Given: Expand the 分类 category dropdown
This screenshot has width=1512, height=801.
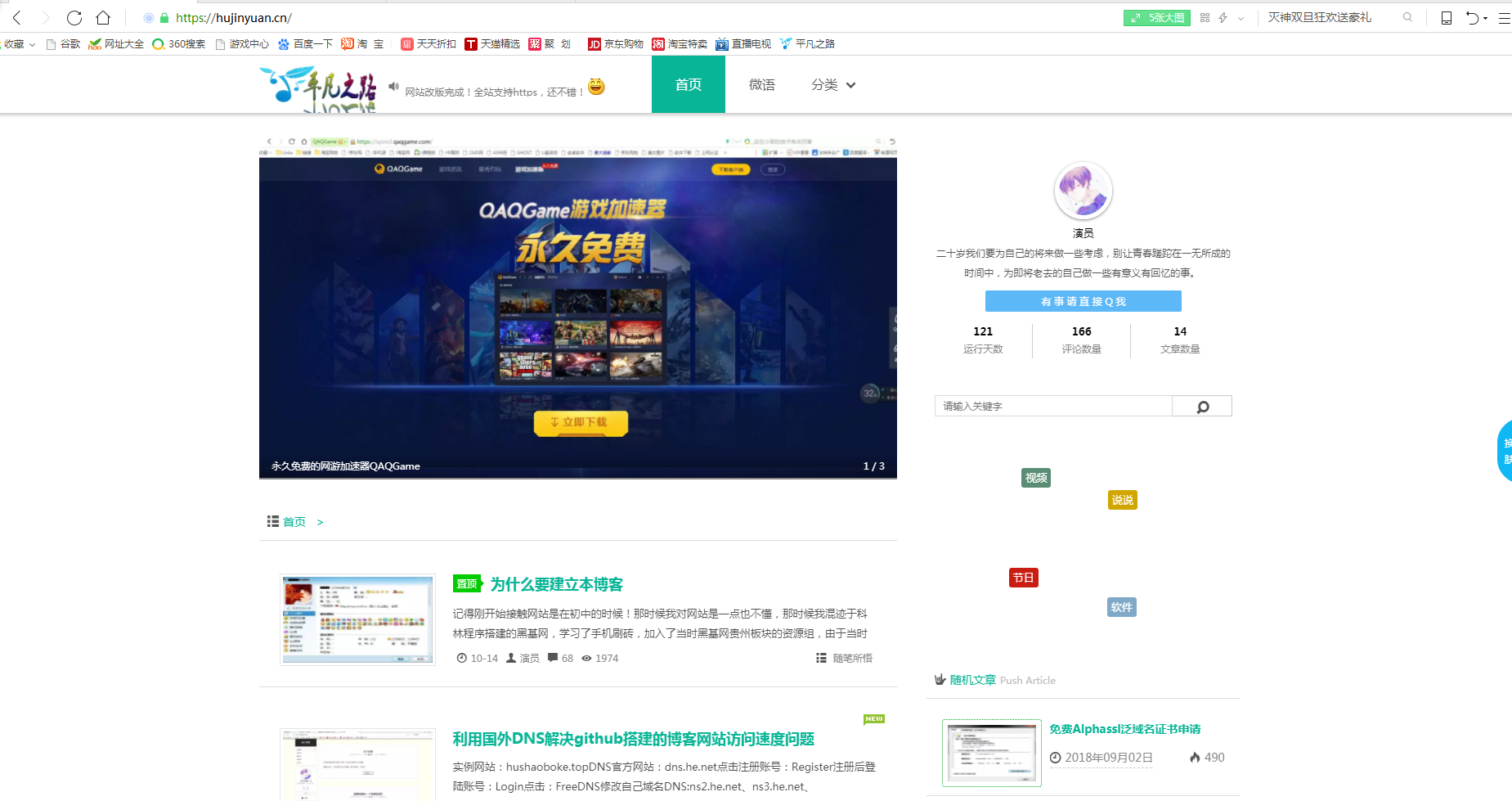Looking at the screenshot, I should click(x=833, y=85).
